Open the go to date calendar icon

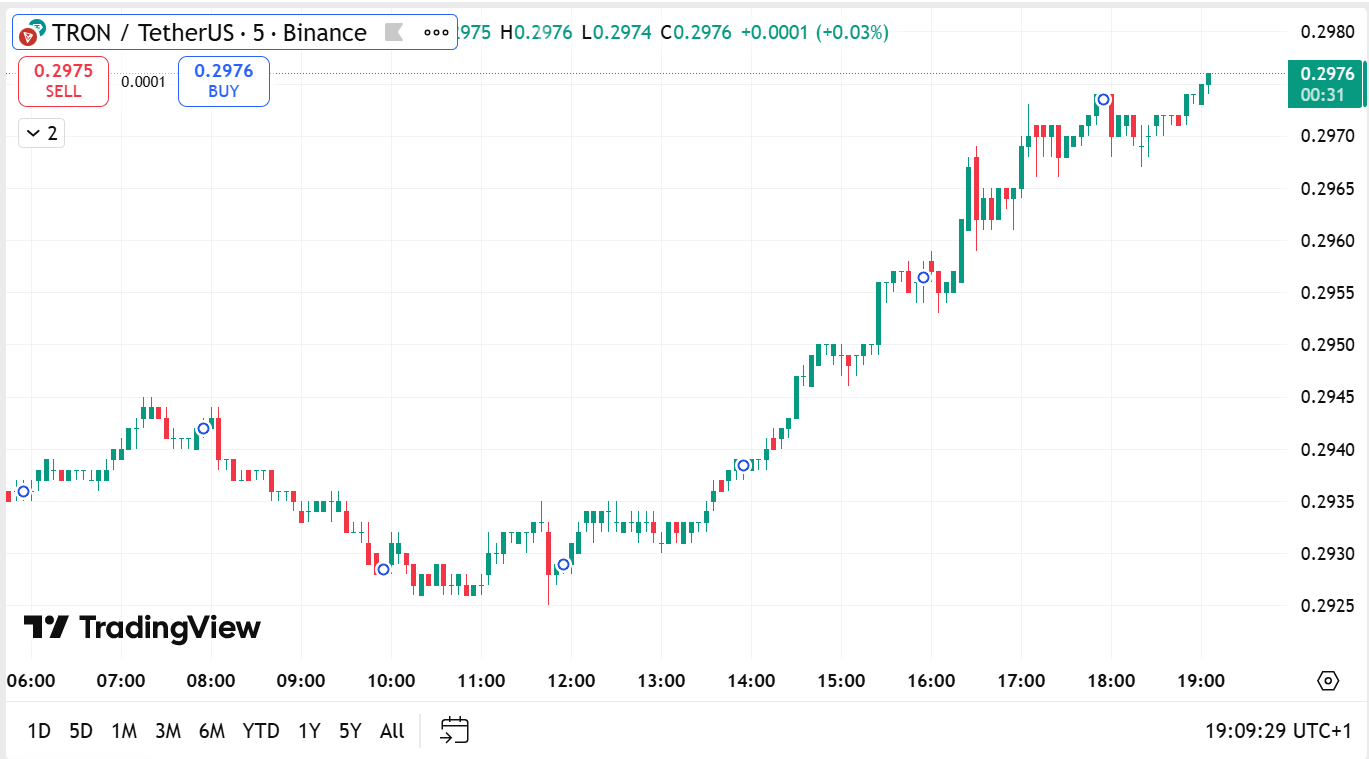pos(455,731)
